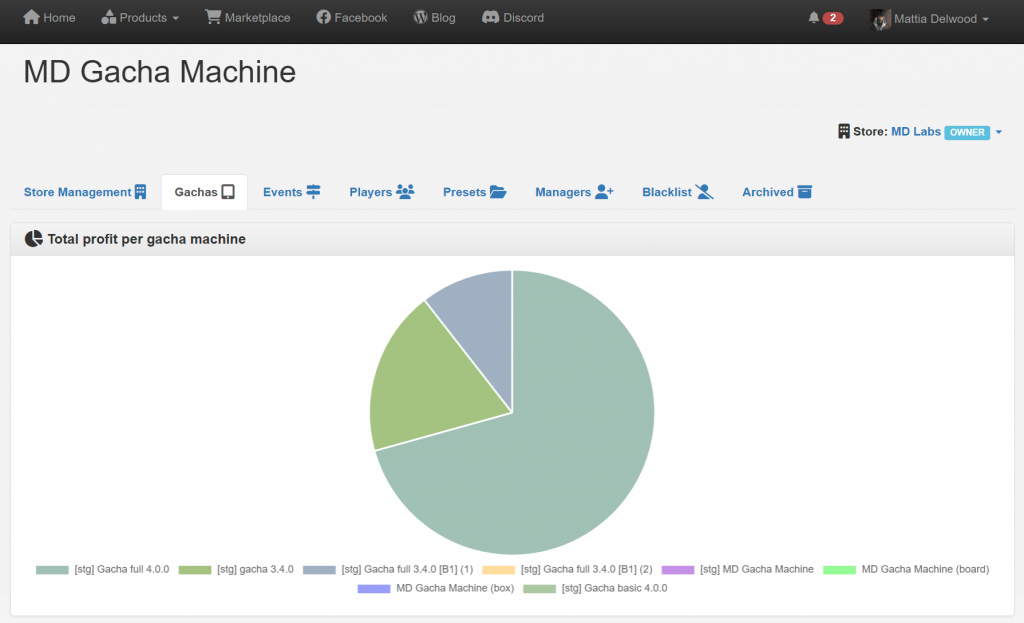Toggle MD Gacha Machine (box) blue swatch
Image resolution: width=1024 pixels, height=623 pixels.
(374, 589)
